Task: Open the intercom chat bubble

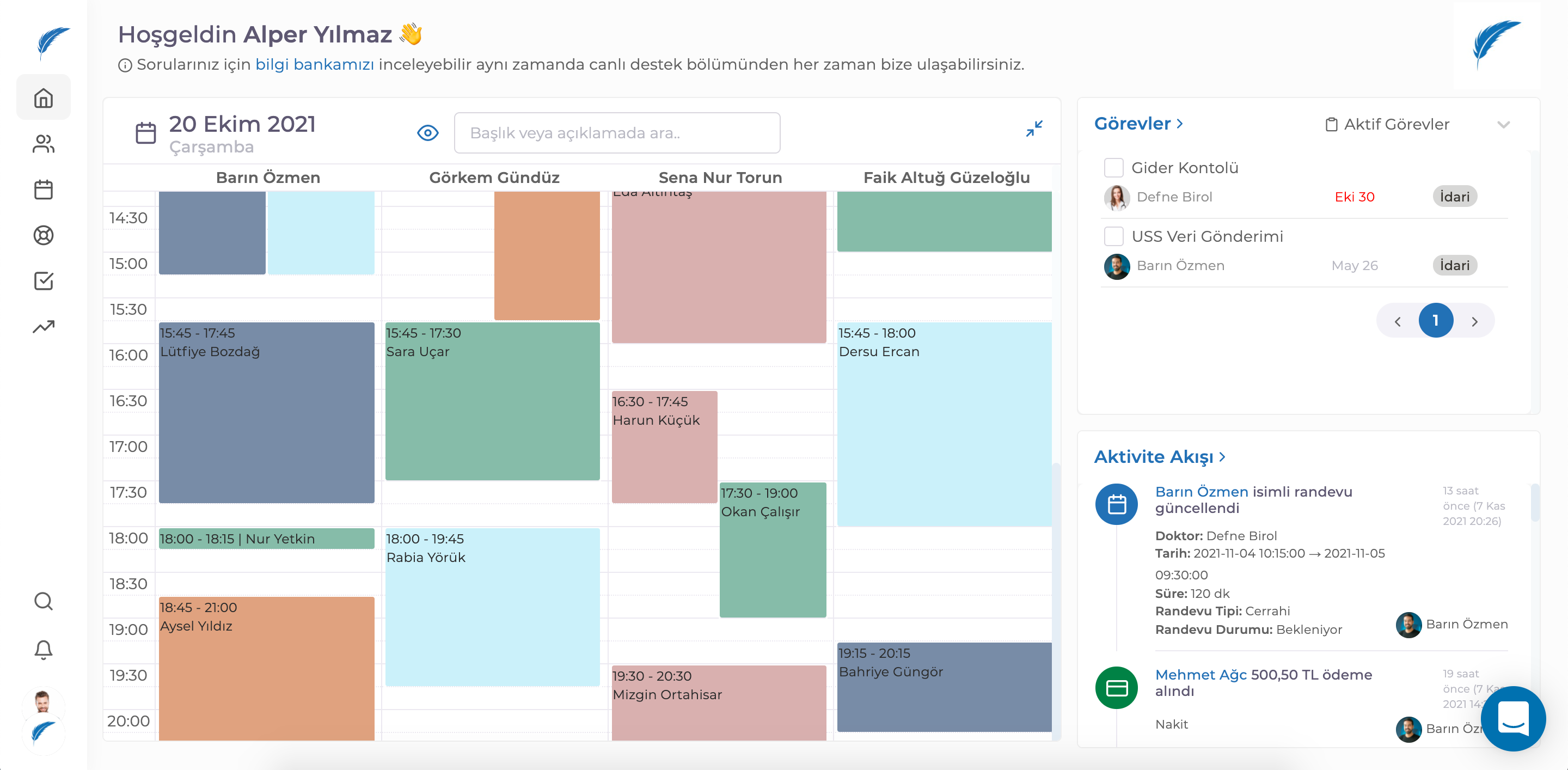Action: pos(1515,719)
